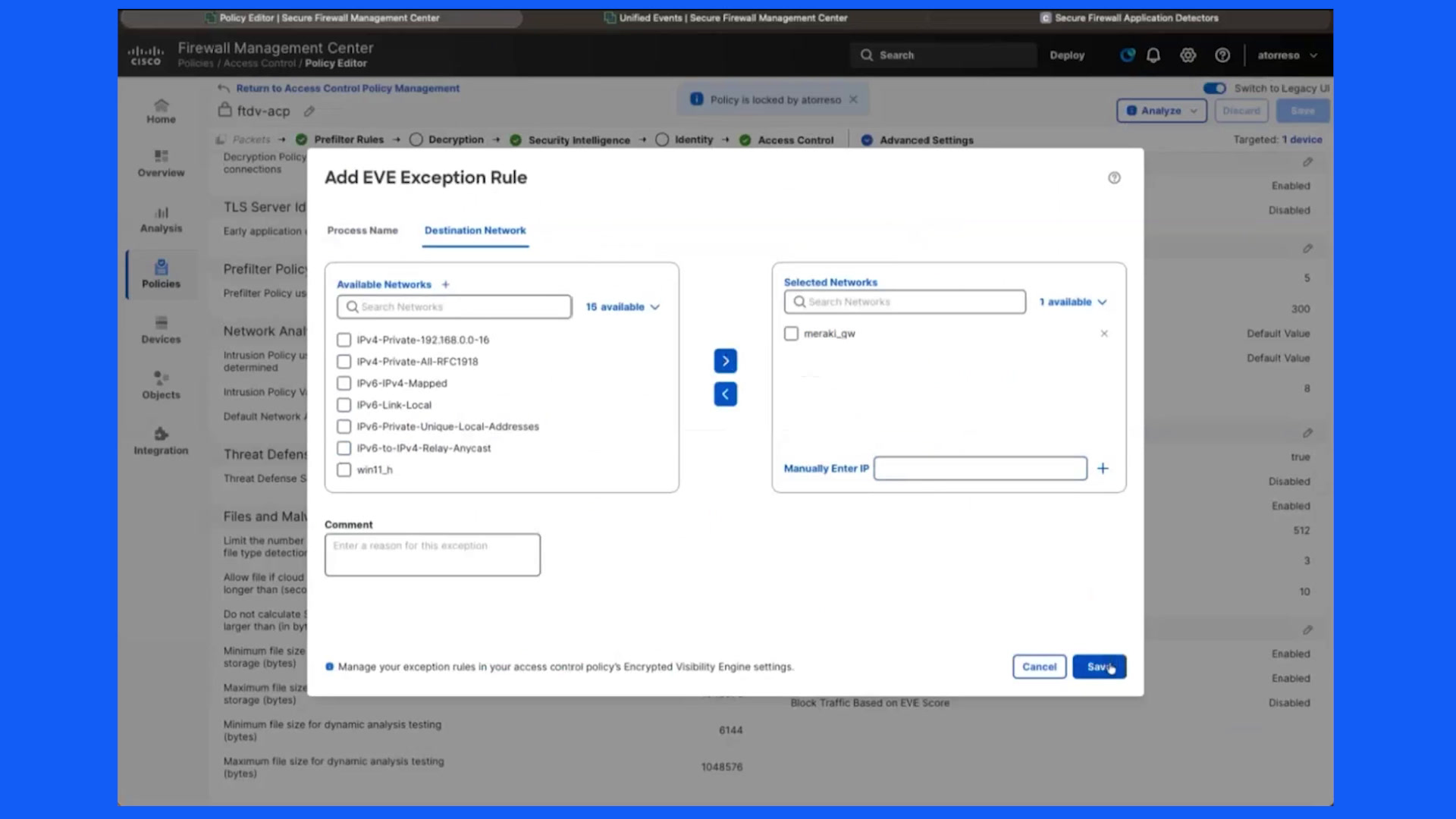Remove meraki_gw from selected networks

[x=1104, y=334]
